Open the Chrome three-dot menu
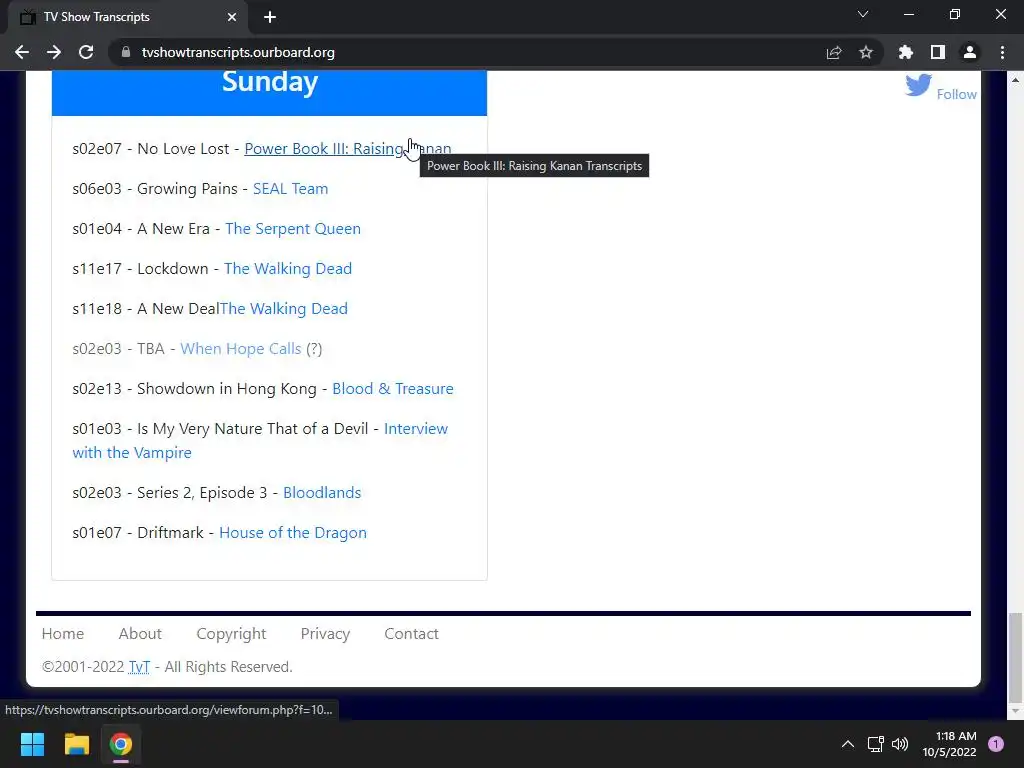The width and height of the screenshot is (1024, 768). (1002, 52)
